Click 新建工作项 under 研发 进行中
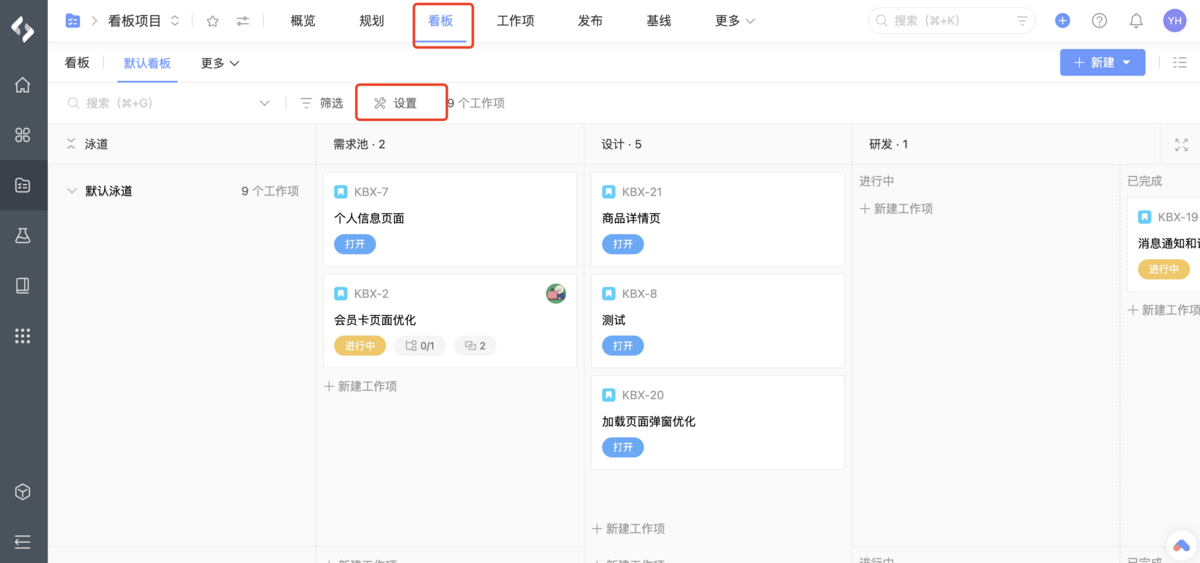The image size is (1200, 563). [897, 209]
